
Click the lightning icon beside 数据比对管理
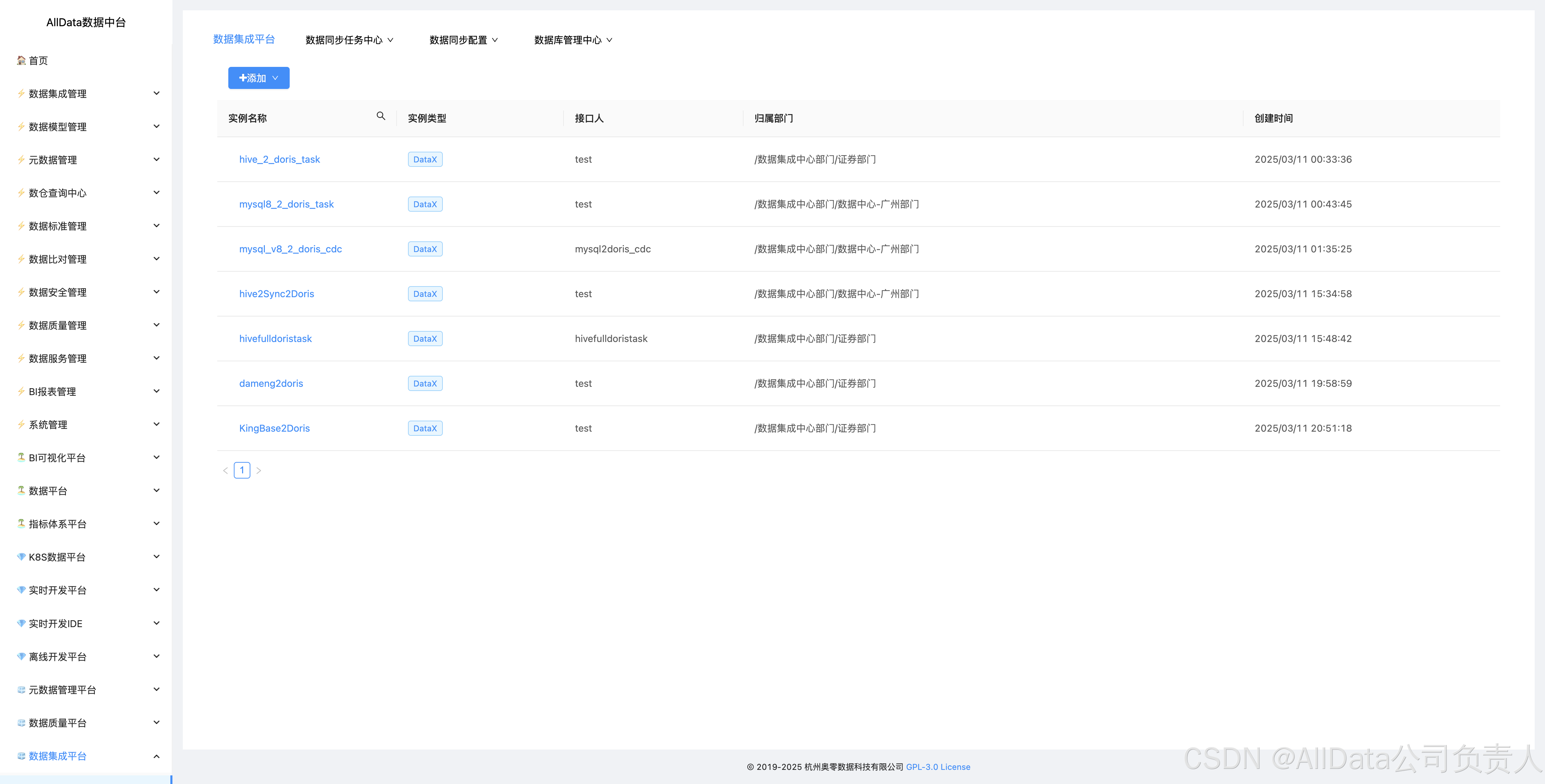[22, 259]
